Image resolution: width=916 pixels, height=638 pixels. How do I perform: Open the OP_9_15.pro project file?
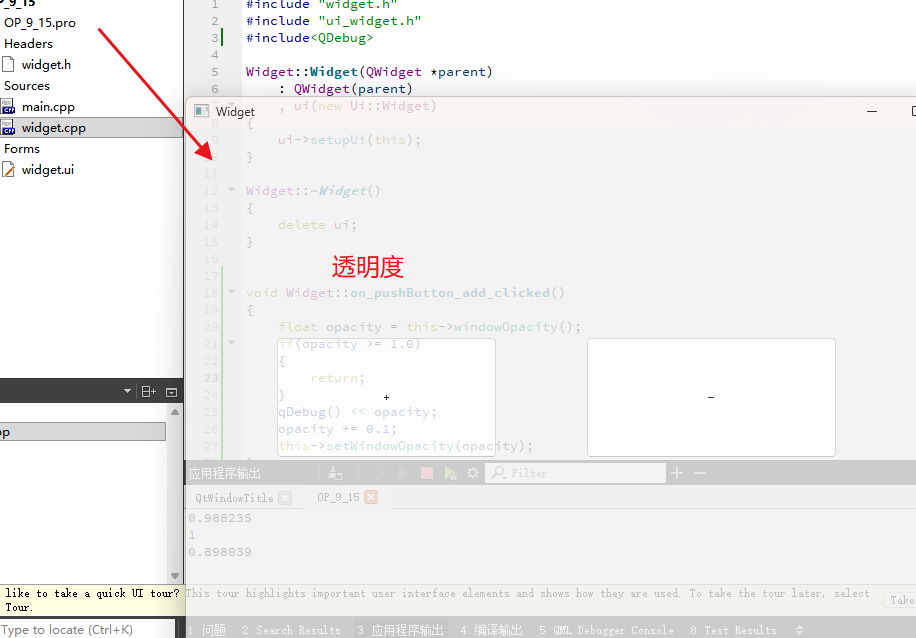[40, 23]
